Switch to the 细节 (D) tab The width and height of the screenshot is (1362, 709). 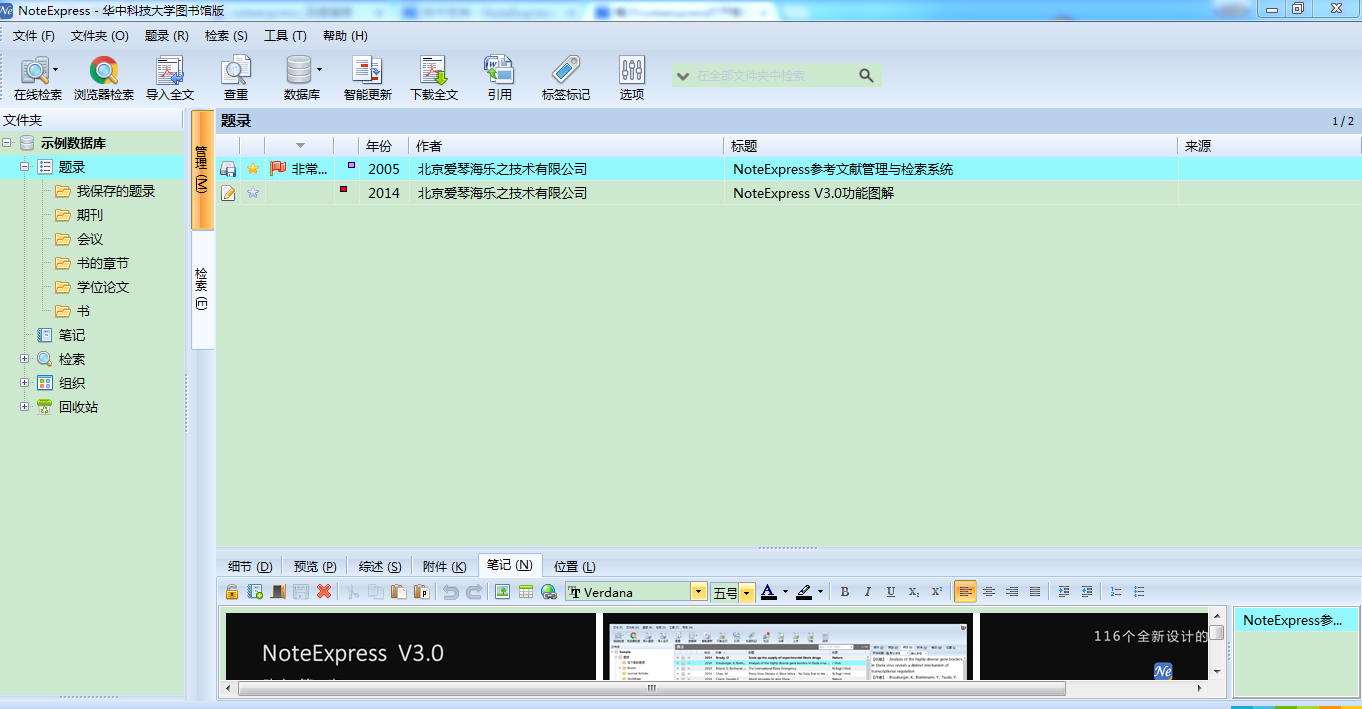click(x=250, y=567)
